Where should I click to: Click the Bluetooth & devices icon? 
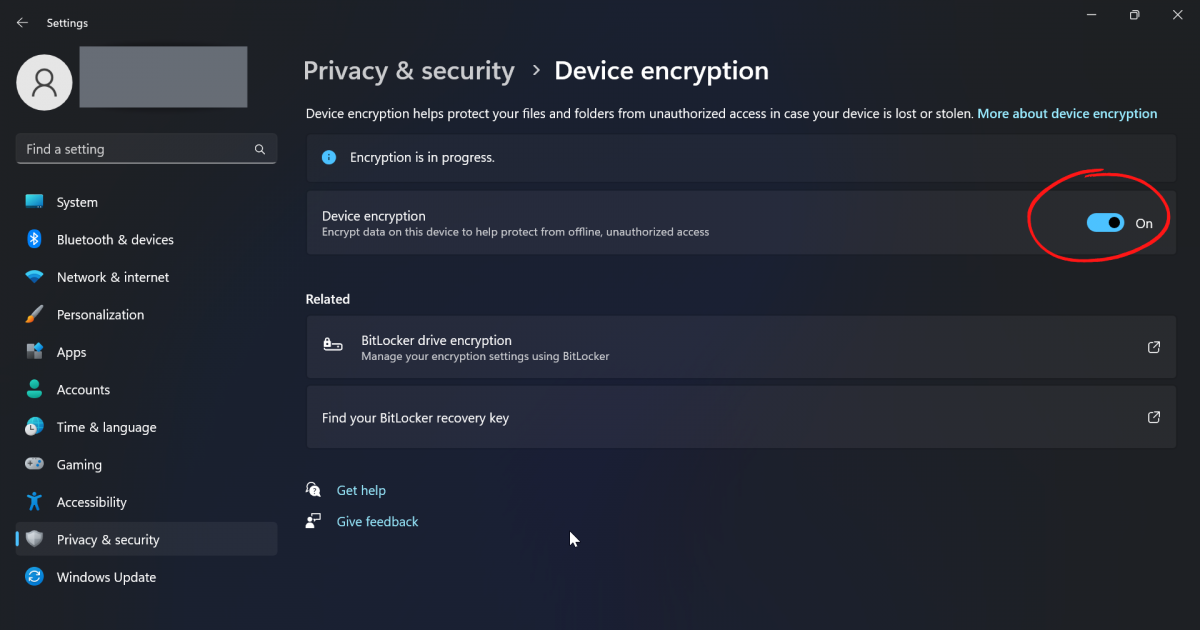coord(35,240)
